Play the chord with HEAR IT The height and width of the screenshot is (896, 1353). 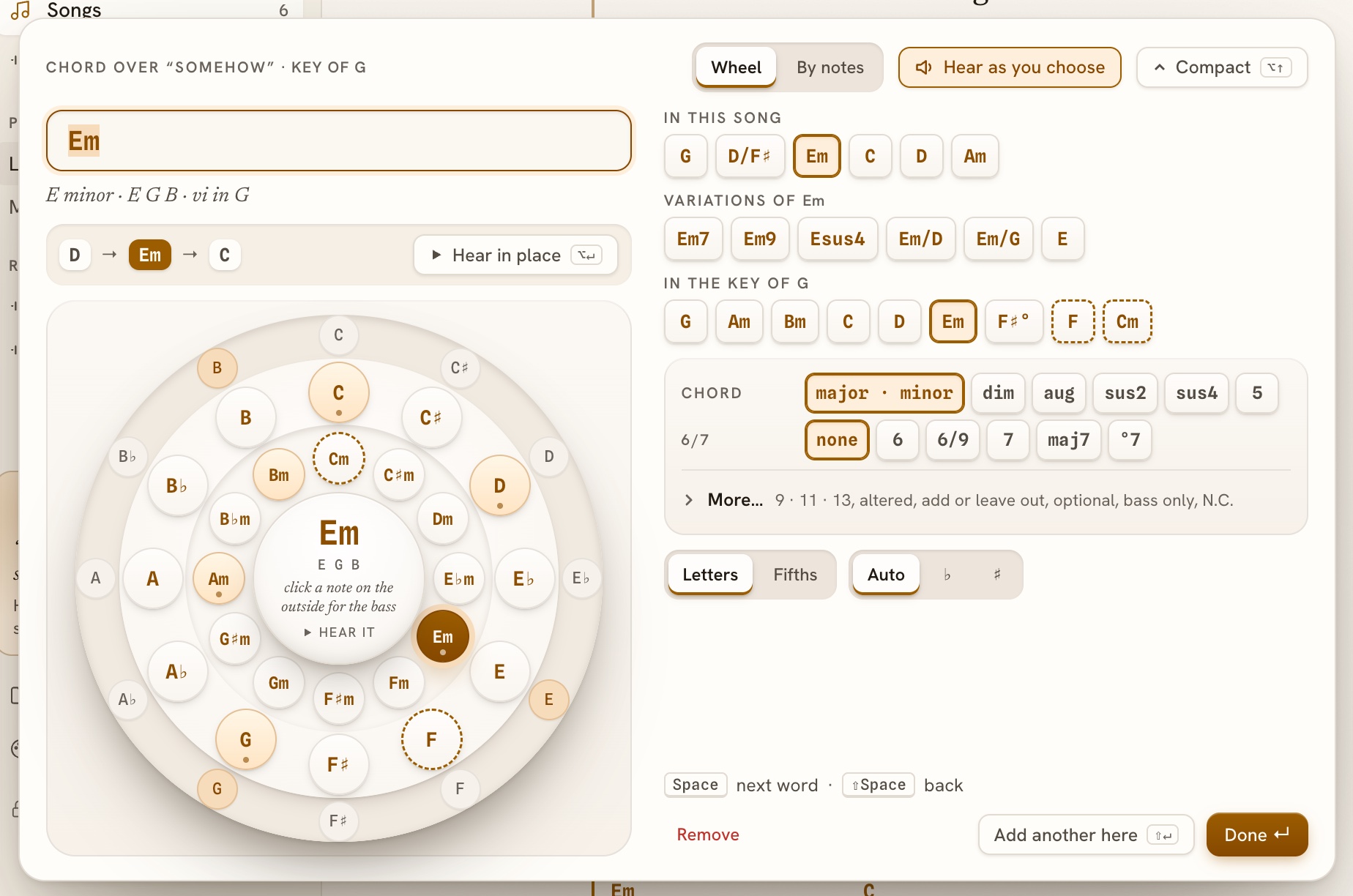(x=339, y=632)
